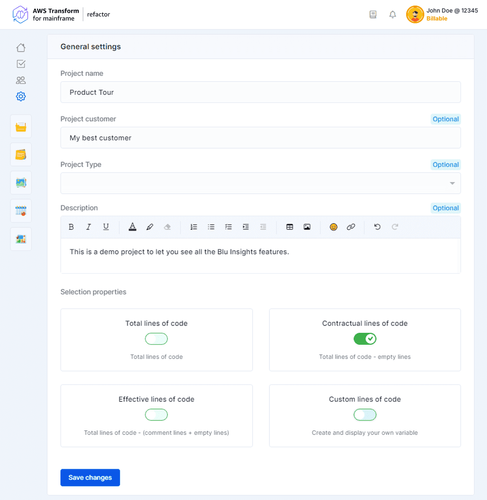The image size is (487, 500).
Task: Click Optional badge next to Project Type
Action: click(446, 165)
